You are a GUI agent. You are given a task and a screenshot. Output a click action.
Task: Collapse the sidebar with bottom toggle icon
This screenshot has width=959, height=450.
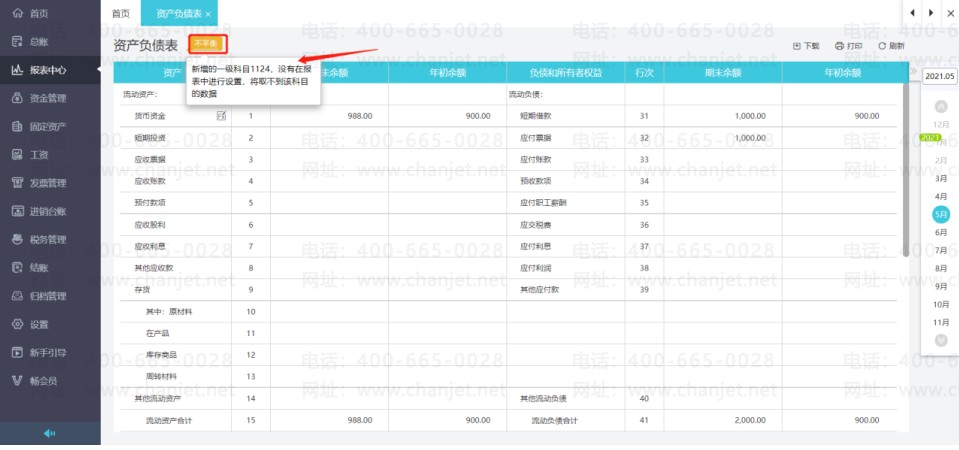pyautogui.click(x=50, y=433)
